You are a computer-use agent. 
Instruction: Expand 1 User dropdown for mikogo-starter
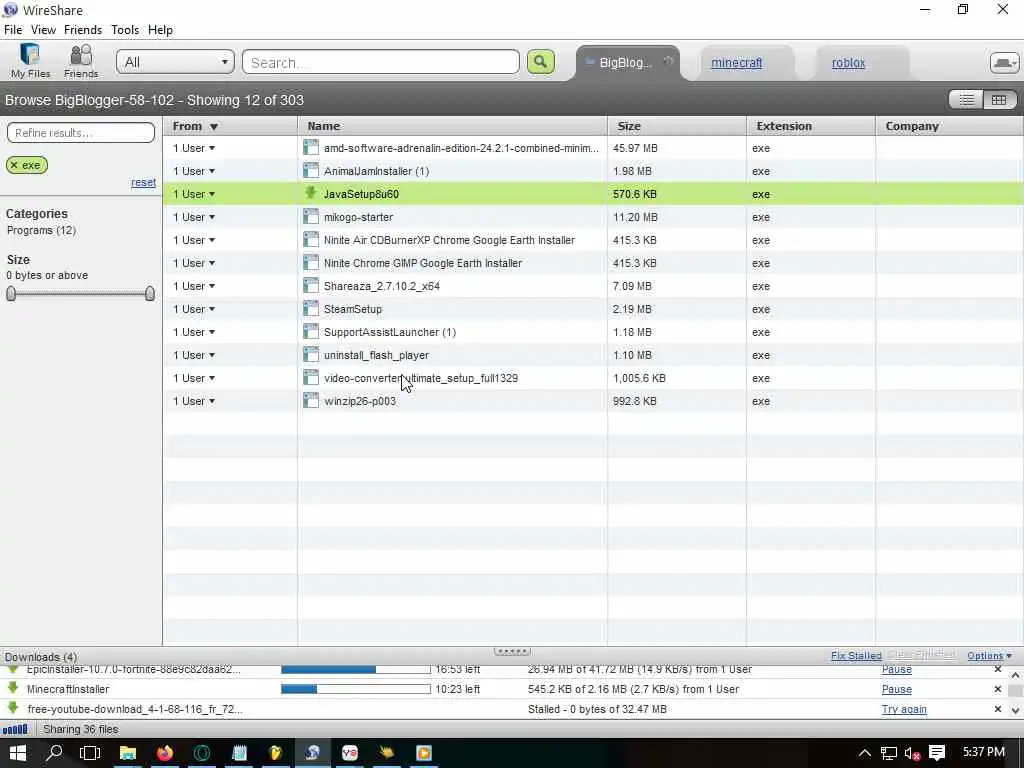[x=212, y=217]
